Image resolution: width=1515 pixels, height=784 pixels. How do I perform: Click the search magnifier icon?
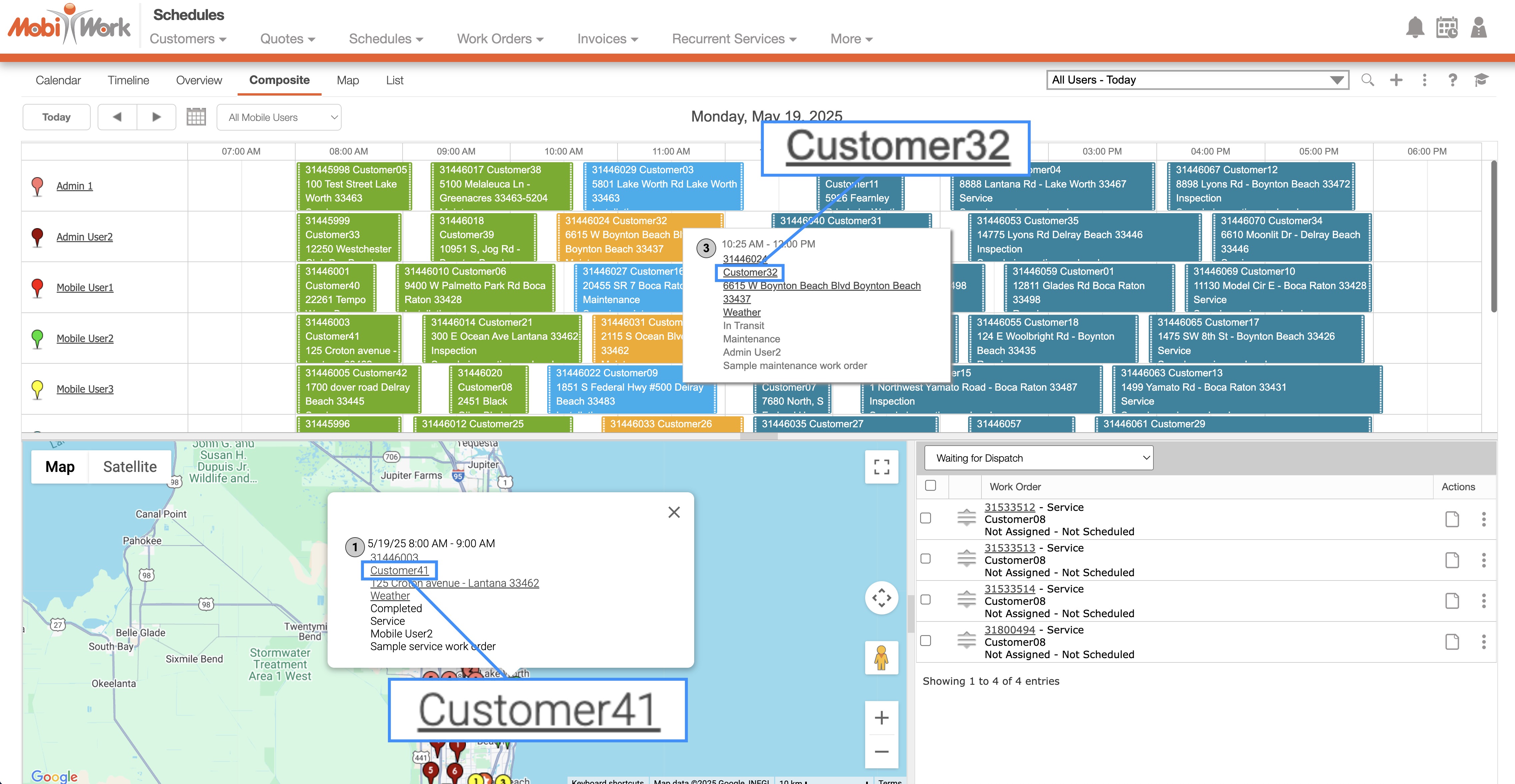[1367, 80]
